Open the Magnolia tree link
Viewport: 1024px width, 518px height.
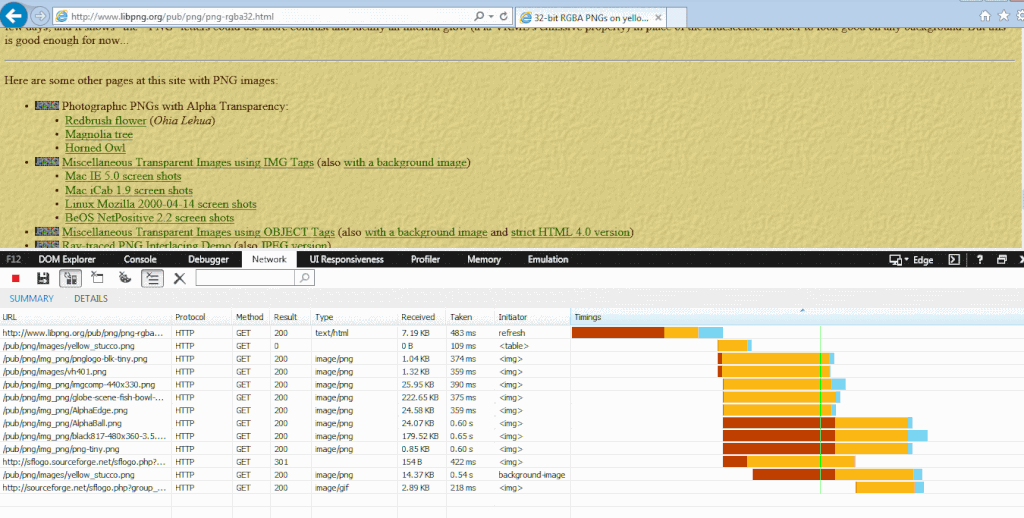pos(99,135)
